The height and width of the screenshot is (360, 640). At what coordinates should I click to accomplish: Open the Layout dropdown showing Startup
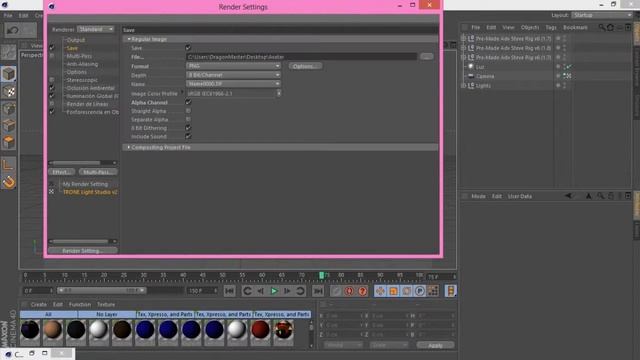click(602, 15)
